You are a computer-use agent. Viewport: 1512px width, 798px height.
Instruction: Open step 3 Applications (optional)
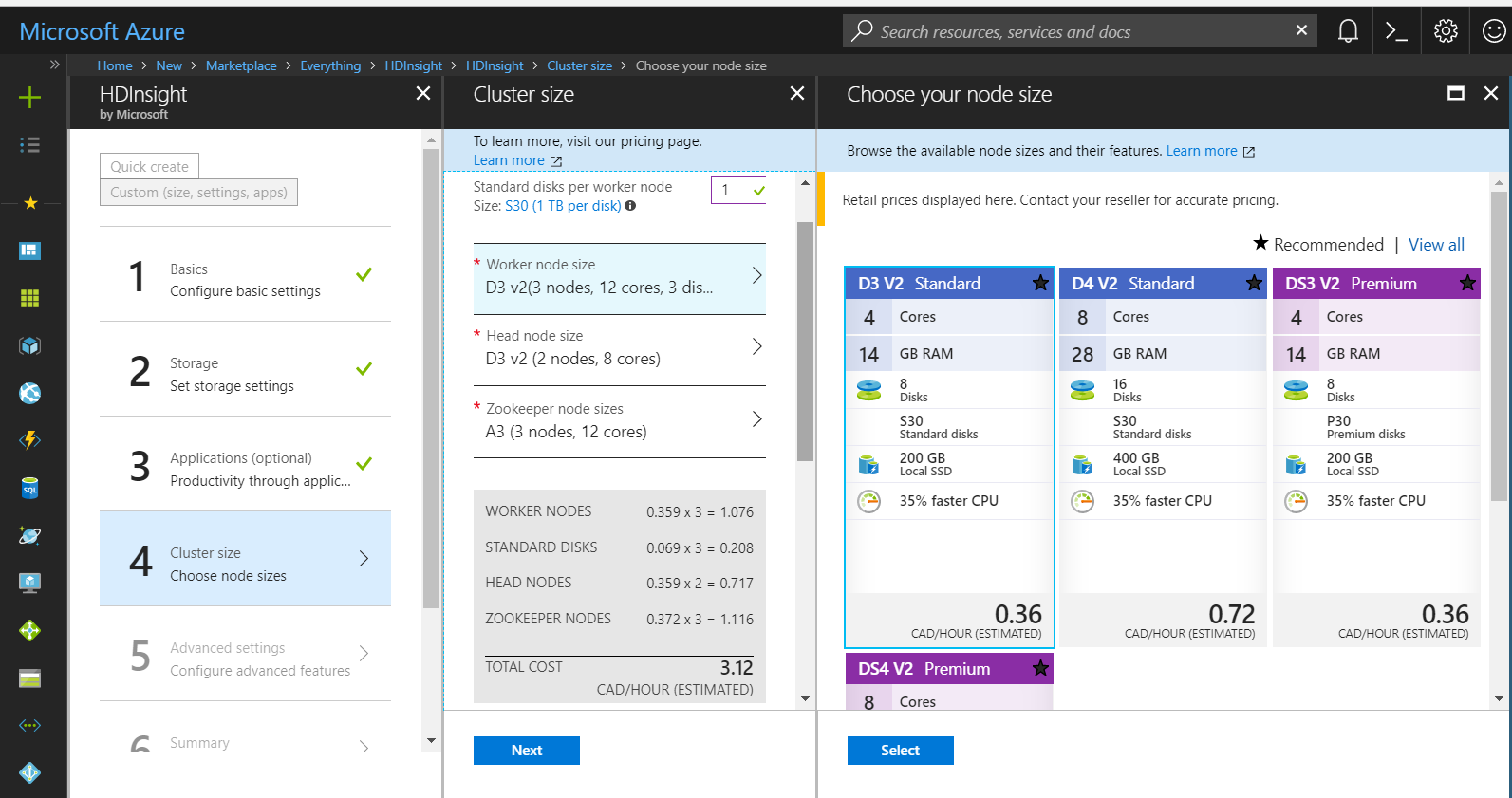click(x=245, y=464)
